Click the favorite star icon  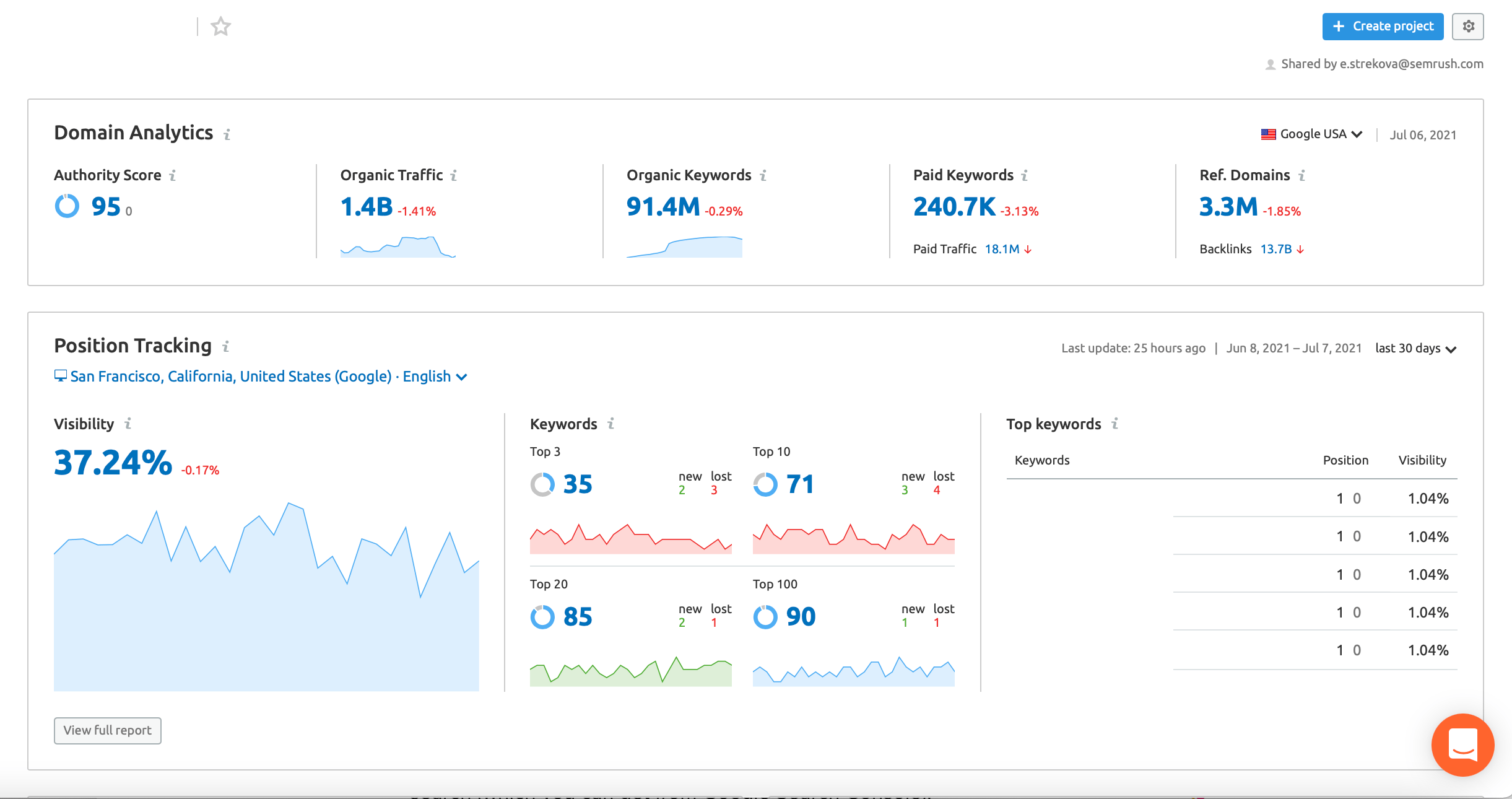pos(220,27)
